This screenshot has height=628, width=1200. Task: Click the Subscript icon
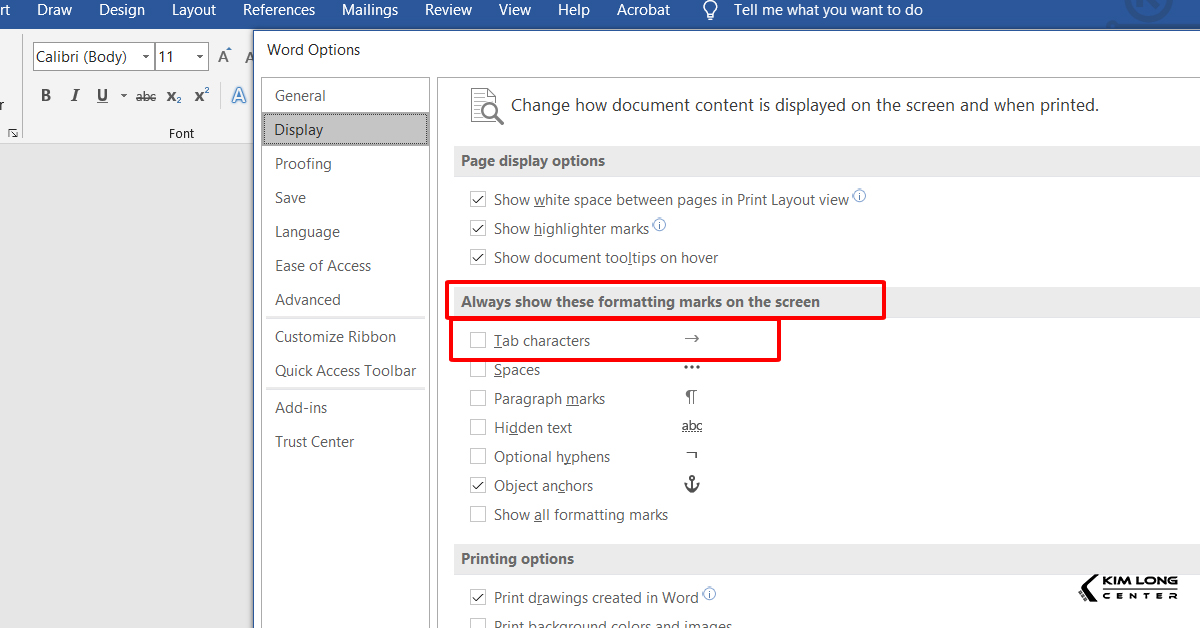click(174, 96)
